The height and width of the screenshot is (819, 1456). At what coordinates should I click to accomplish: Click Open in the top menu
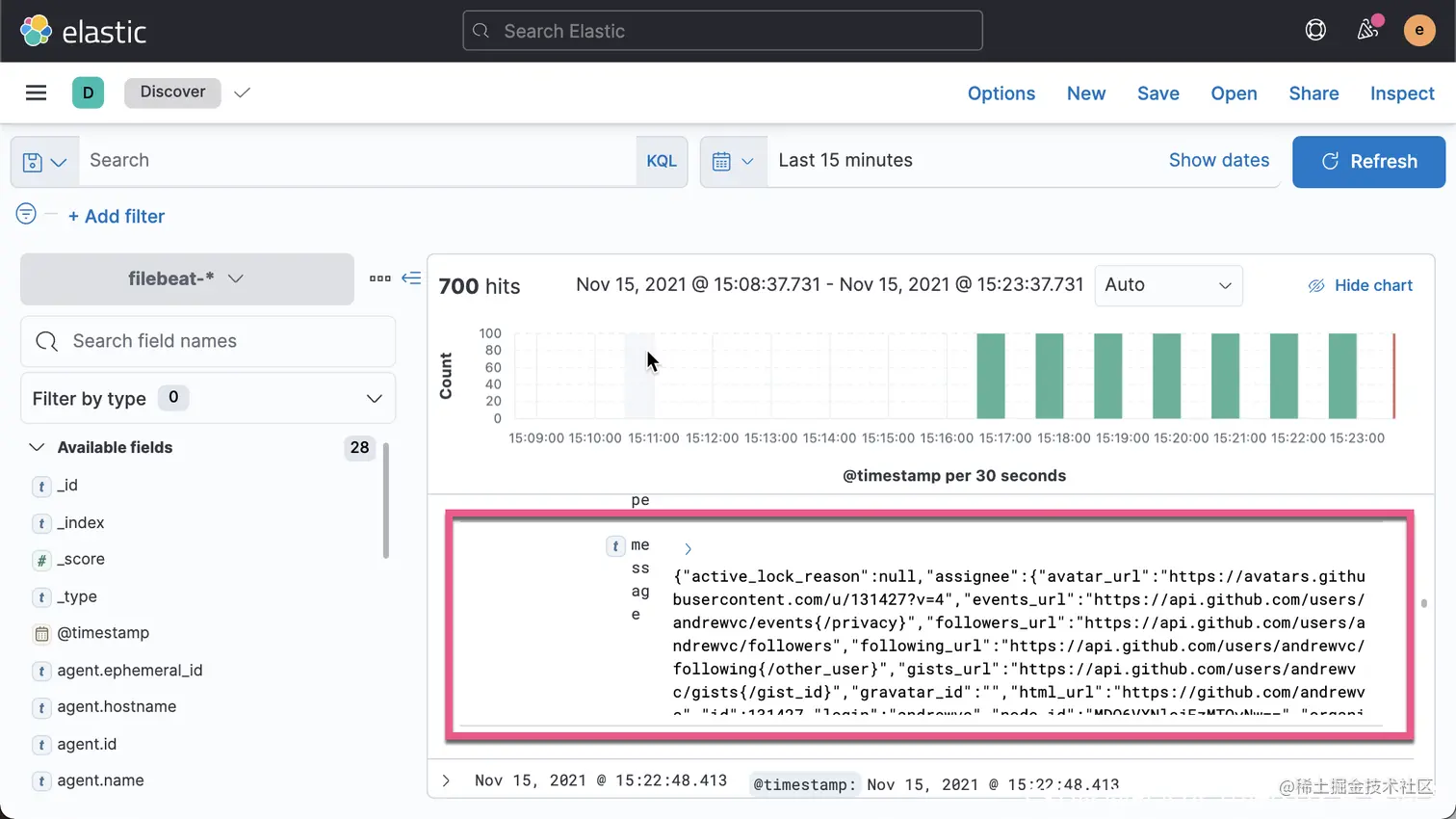coord(1234,93)
